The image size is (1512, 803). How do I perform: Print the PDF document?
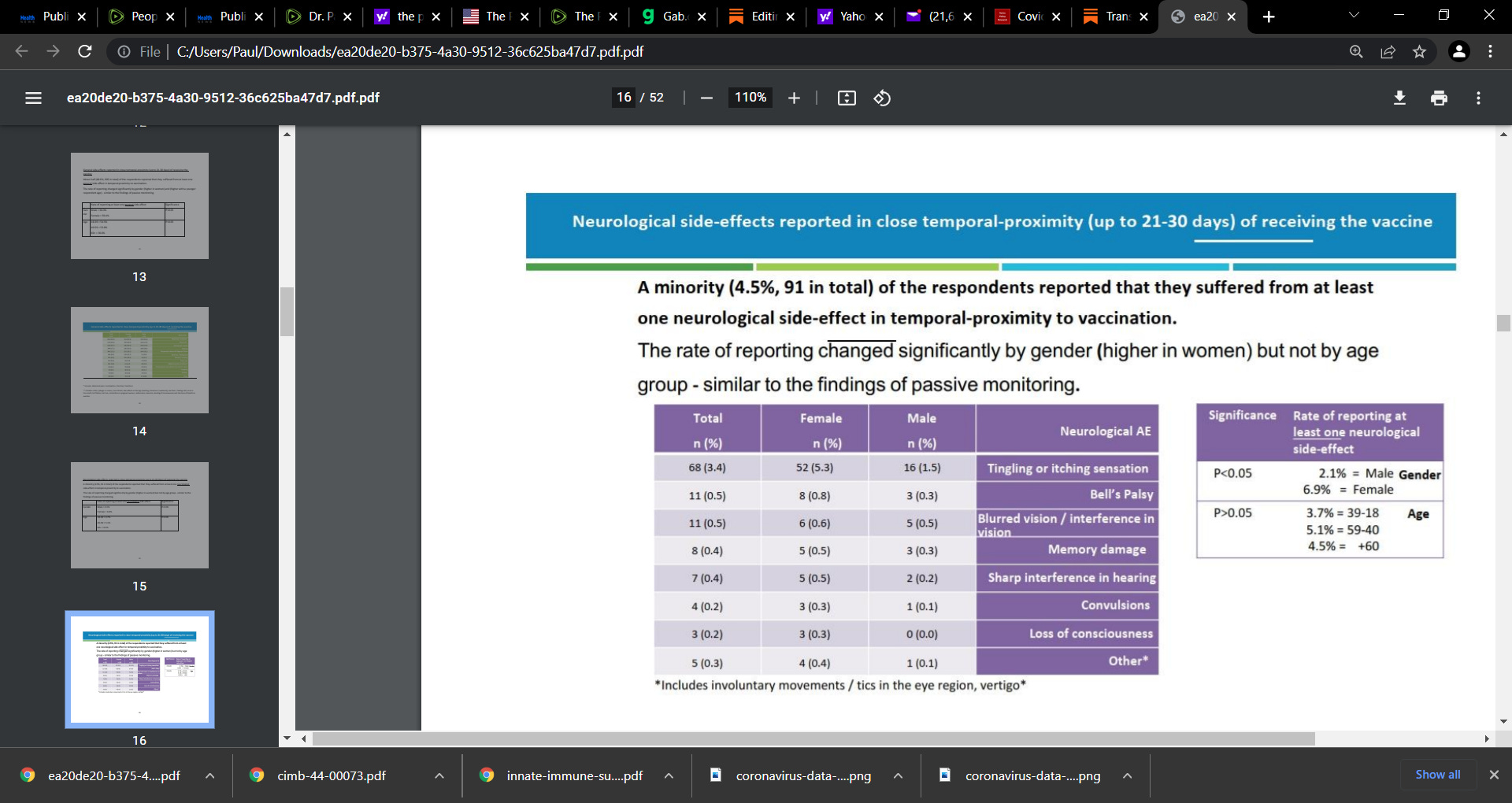[x=1439, y=98]
